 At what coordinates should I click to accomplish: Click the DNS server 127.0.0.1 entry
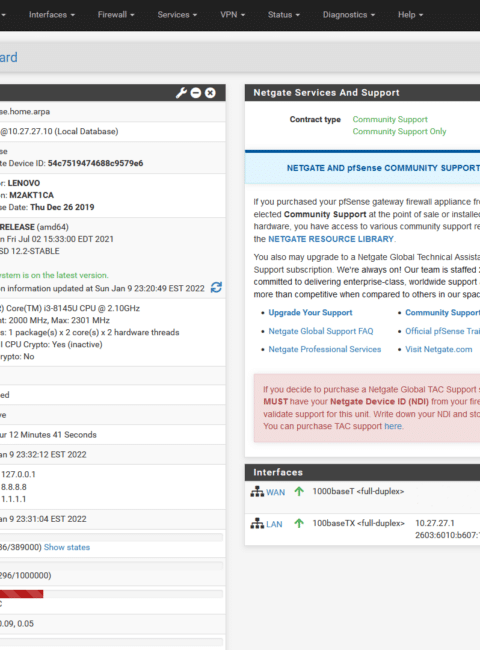click(18, 474)
